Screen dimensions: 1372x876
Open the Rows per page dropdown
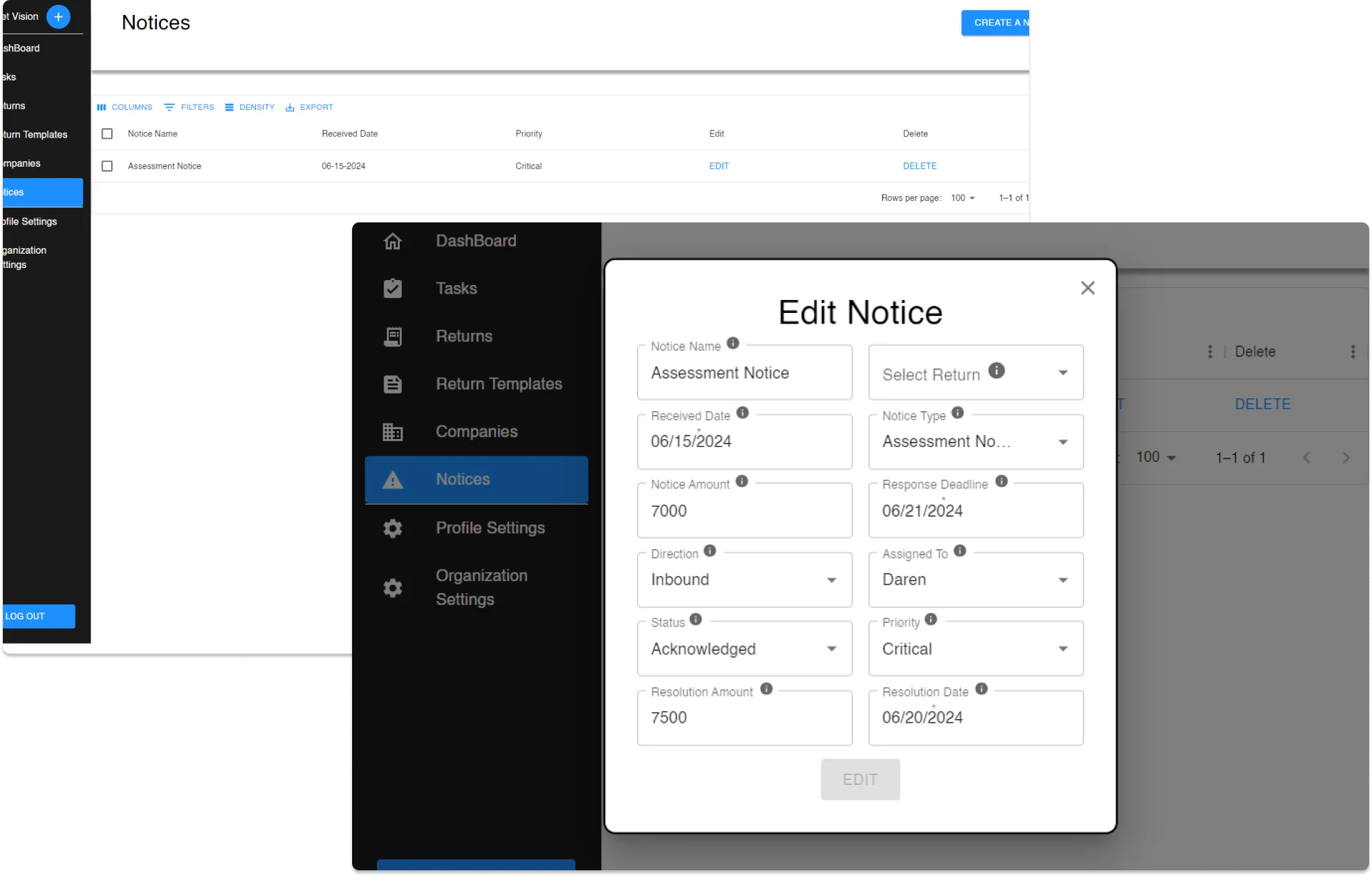tap(962, 197)
